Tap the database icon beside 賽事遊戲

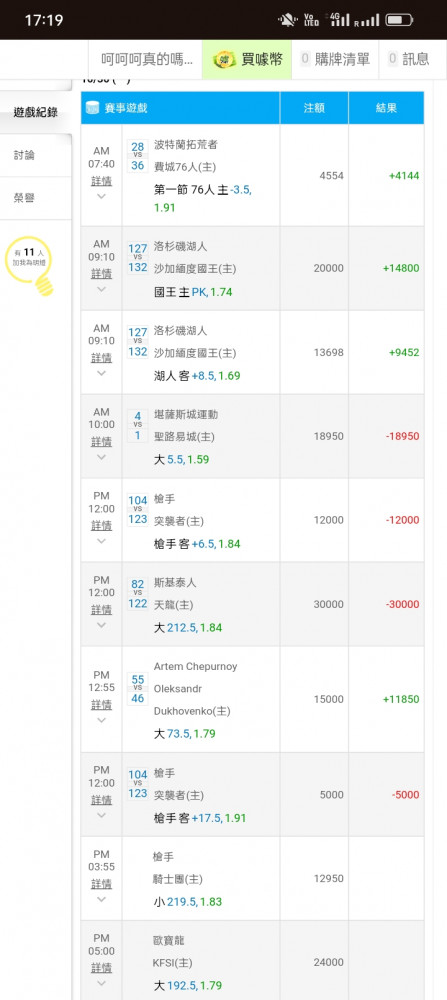[93, 108]
